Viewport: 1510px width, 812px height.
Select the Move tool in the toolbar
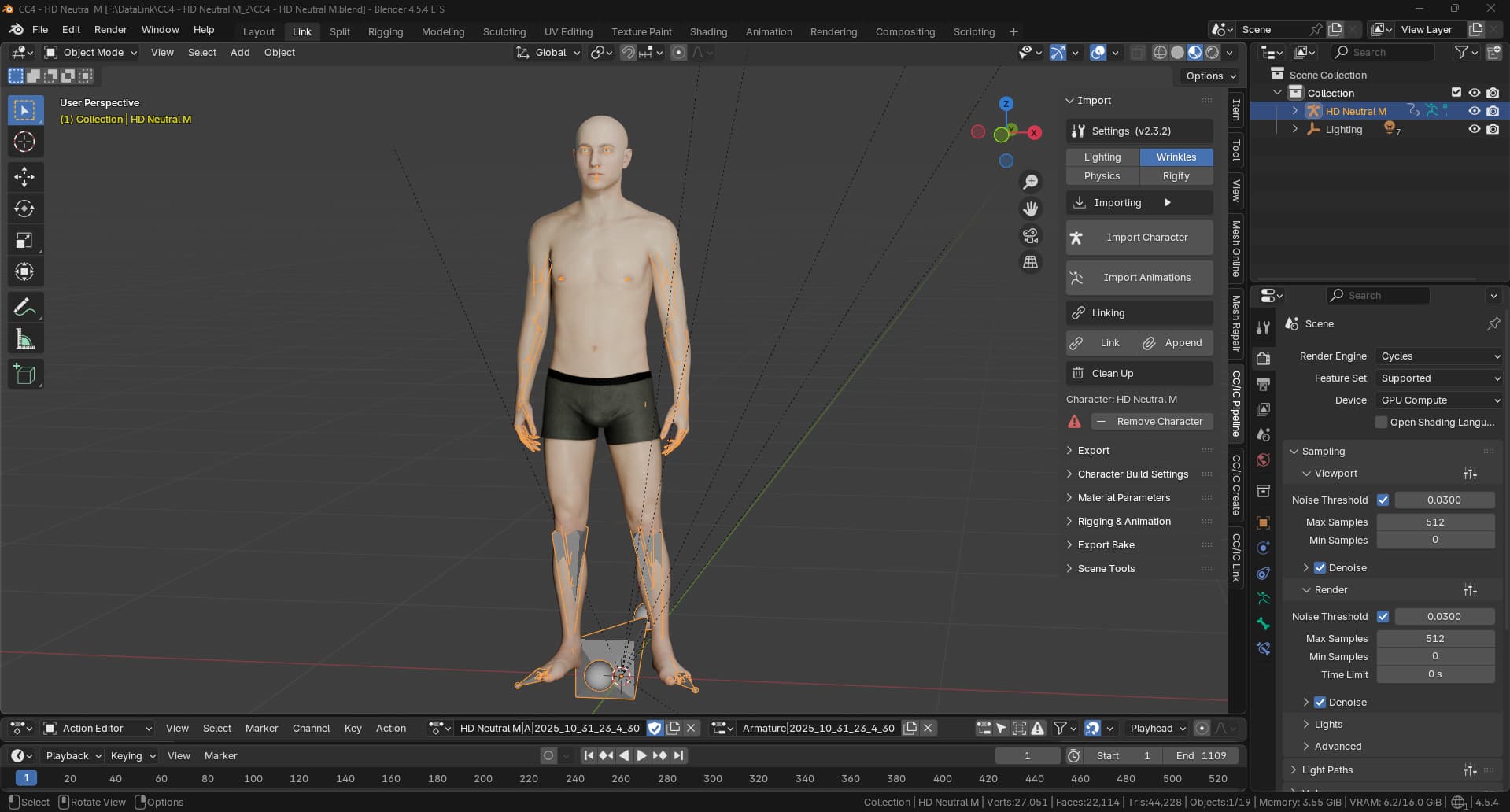pyautogui.click(x=24, y=177)
